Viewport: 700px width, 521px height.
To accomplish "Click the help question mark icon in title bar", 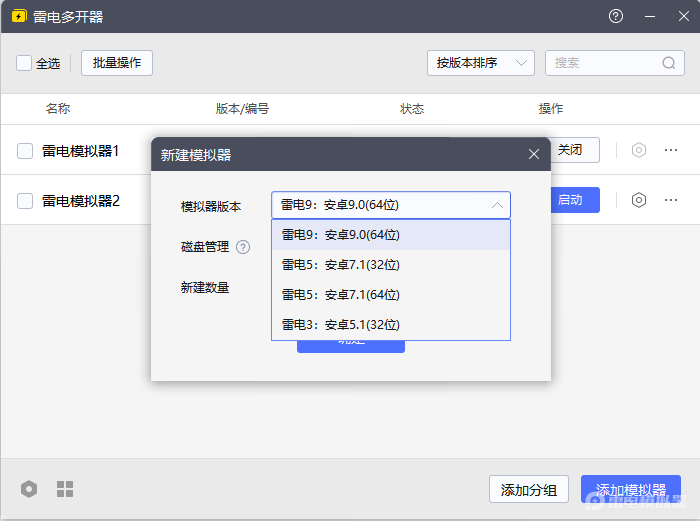I will click(x=616, y=16).
